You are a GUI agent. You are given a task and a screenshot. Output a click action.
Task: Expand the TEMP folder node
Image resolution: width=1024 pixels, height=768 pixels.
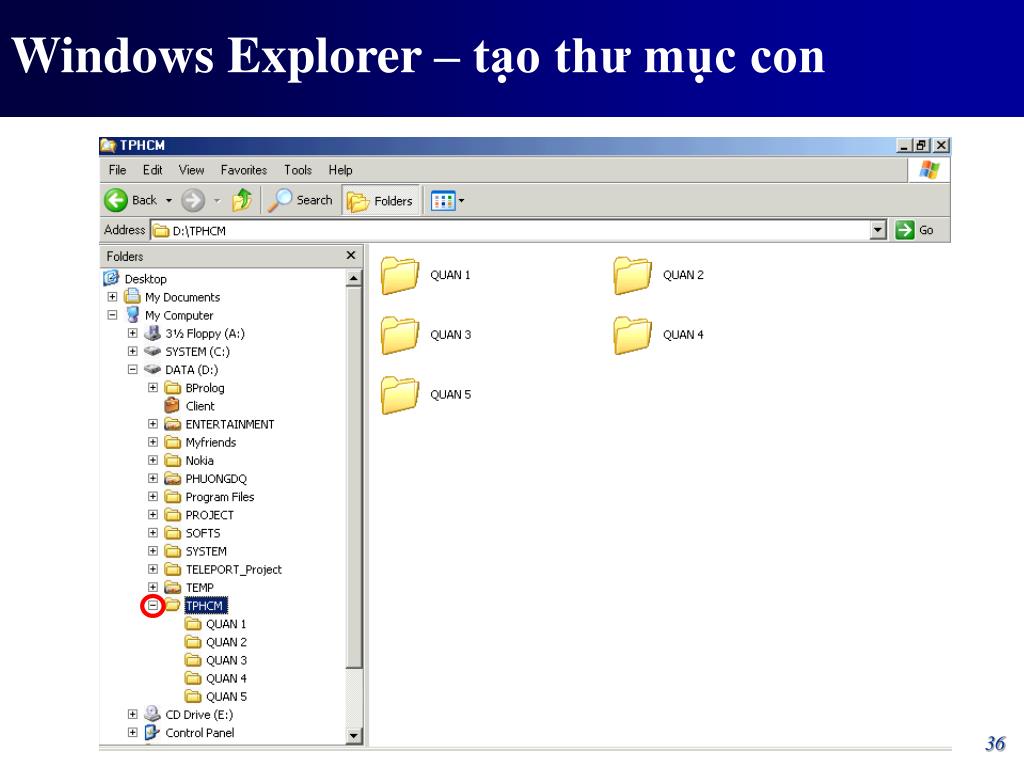tap(153, 587)
